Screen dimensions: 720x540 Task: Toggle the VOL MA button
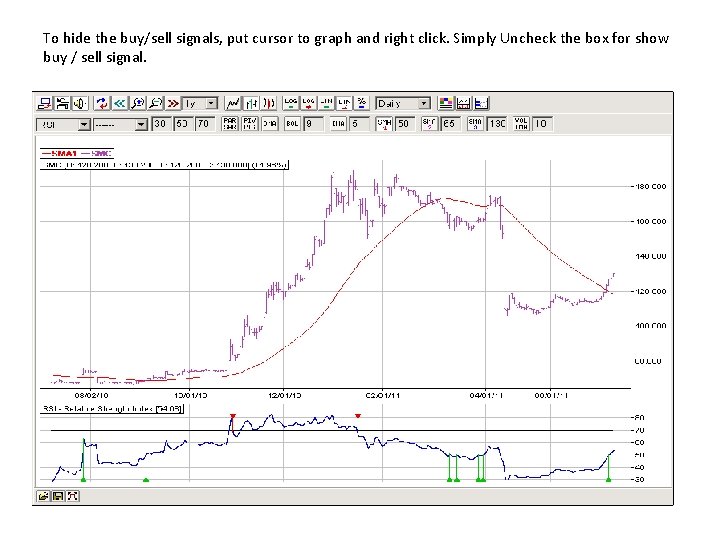pyautogui.click(x=521, y=124)
